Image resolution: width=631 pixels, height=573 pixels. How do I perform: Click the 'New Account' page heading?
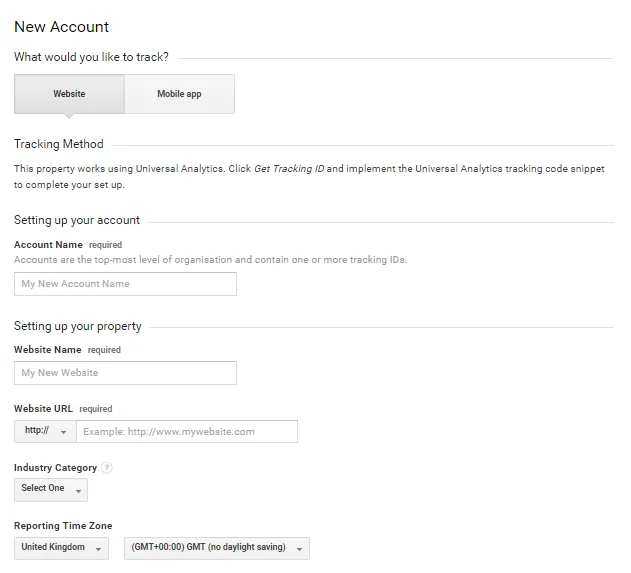coord(62,27)
